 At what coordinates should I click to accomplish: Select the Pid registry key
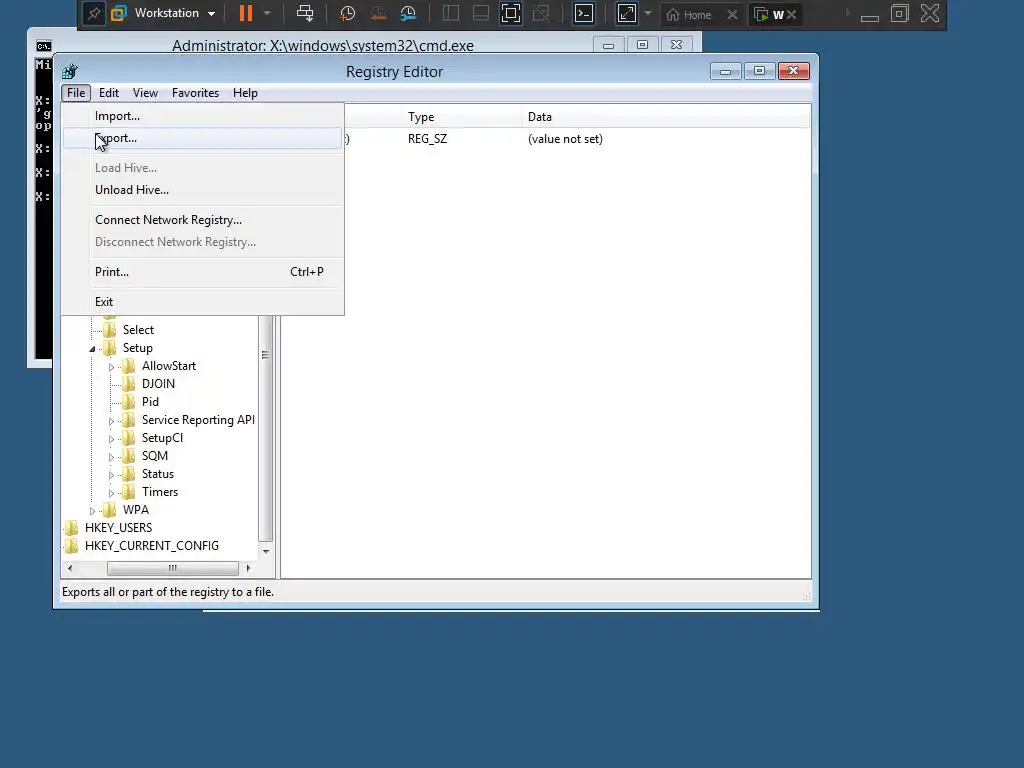click(x=150, y=402)
